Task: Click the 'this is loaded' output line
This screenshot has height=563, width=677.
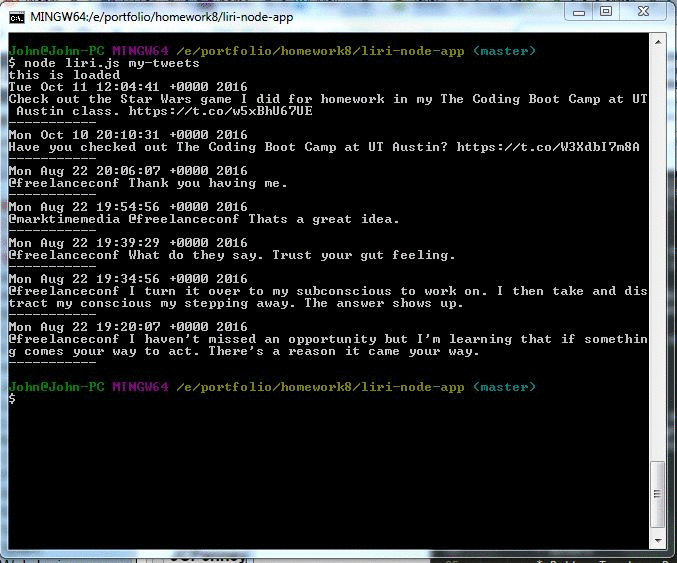Action: point(64,75)
